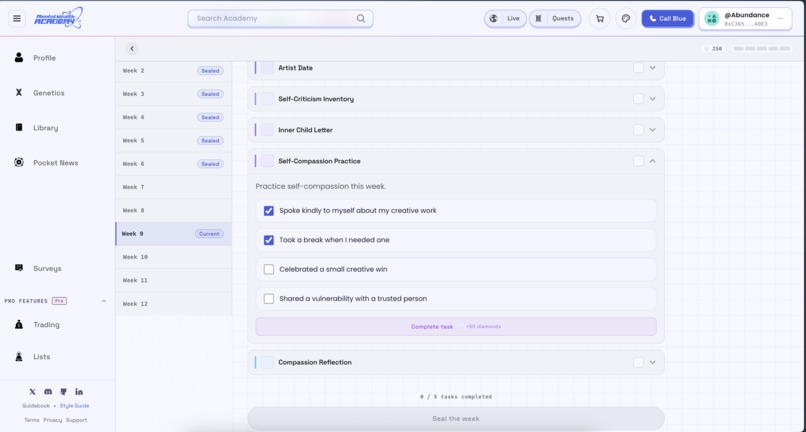
Task: Click the search magnifier icon
Action: [361, 19]
